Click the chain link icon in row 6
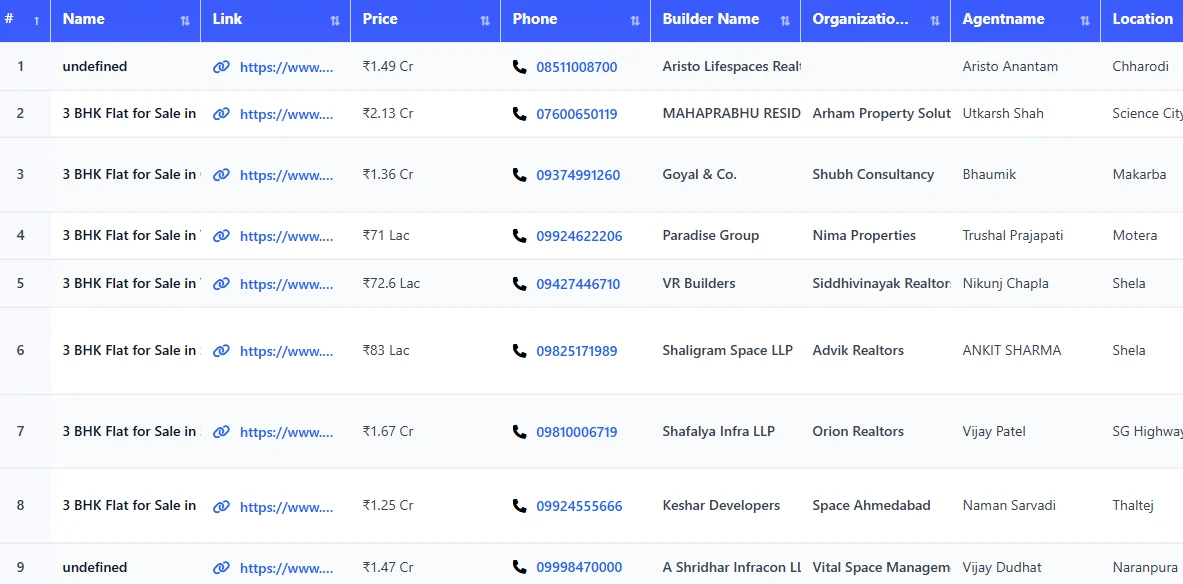Image resolution: width=1183 pixels, height=584 pixels. (222, 351)
